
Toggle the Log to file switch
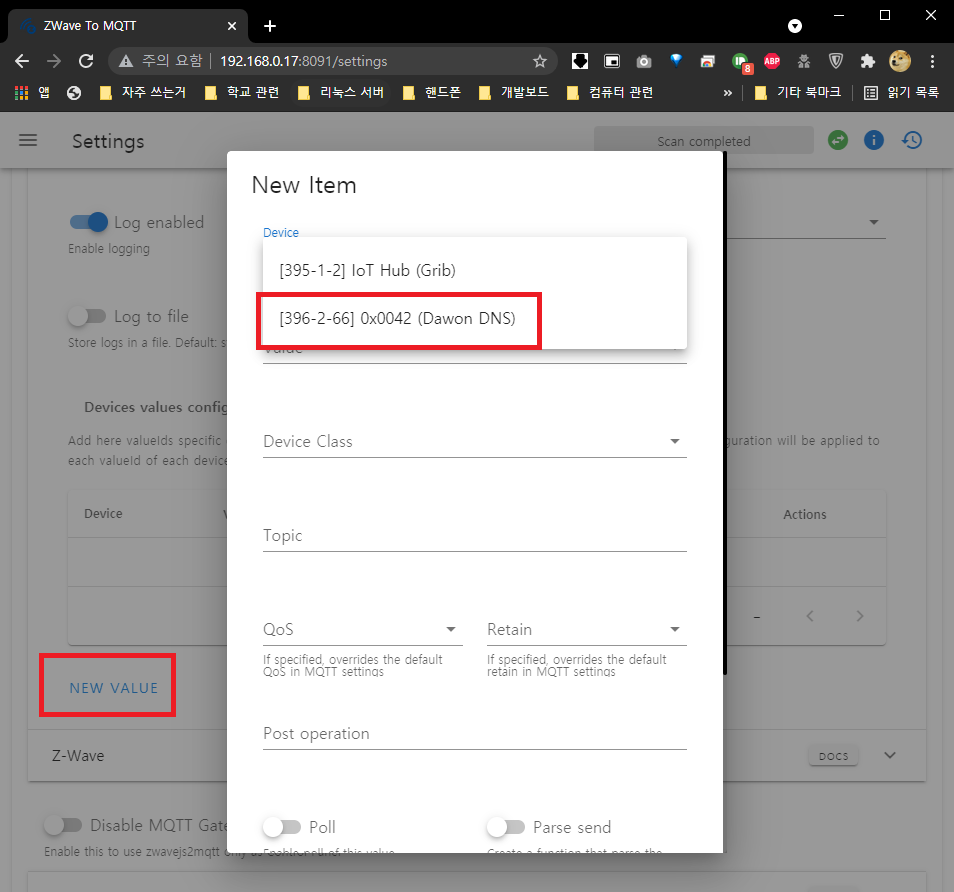click(87, 316)
